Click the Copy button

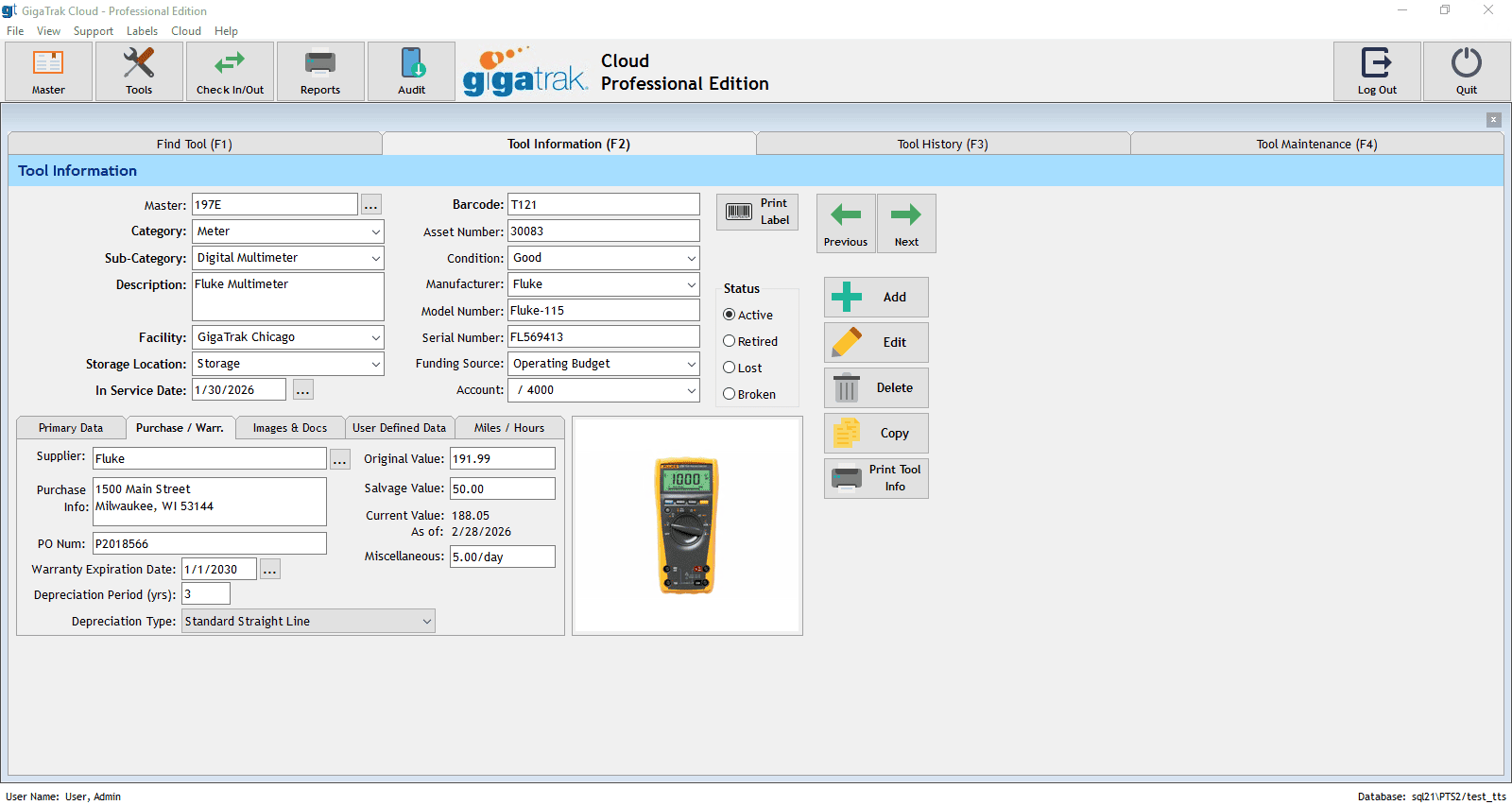click(876, 433)
